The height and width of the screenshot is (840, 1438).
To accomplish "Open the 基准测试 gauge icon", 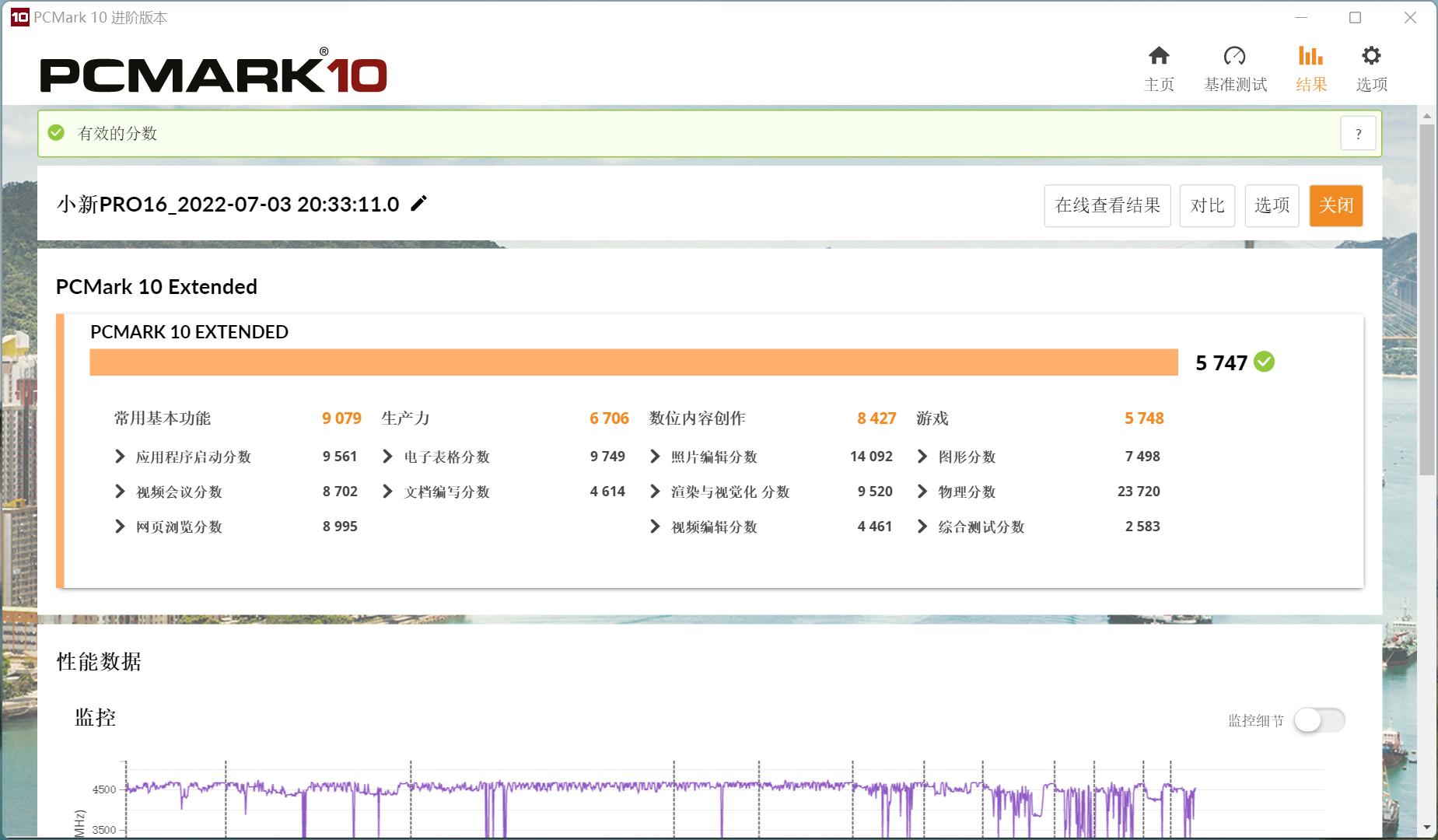I will point(1234,56).
